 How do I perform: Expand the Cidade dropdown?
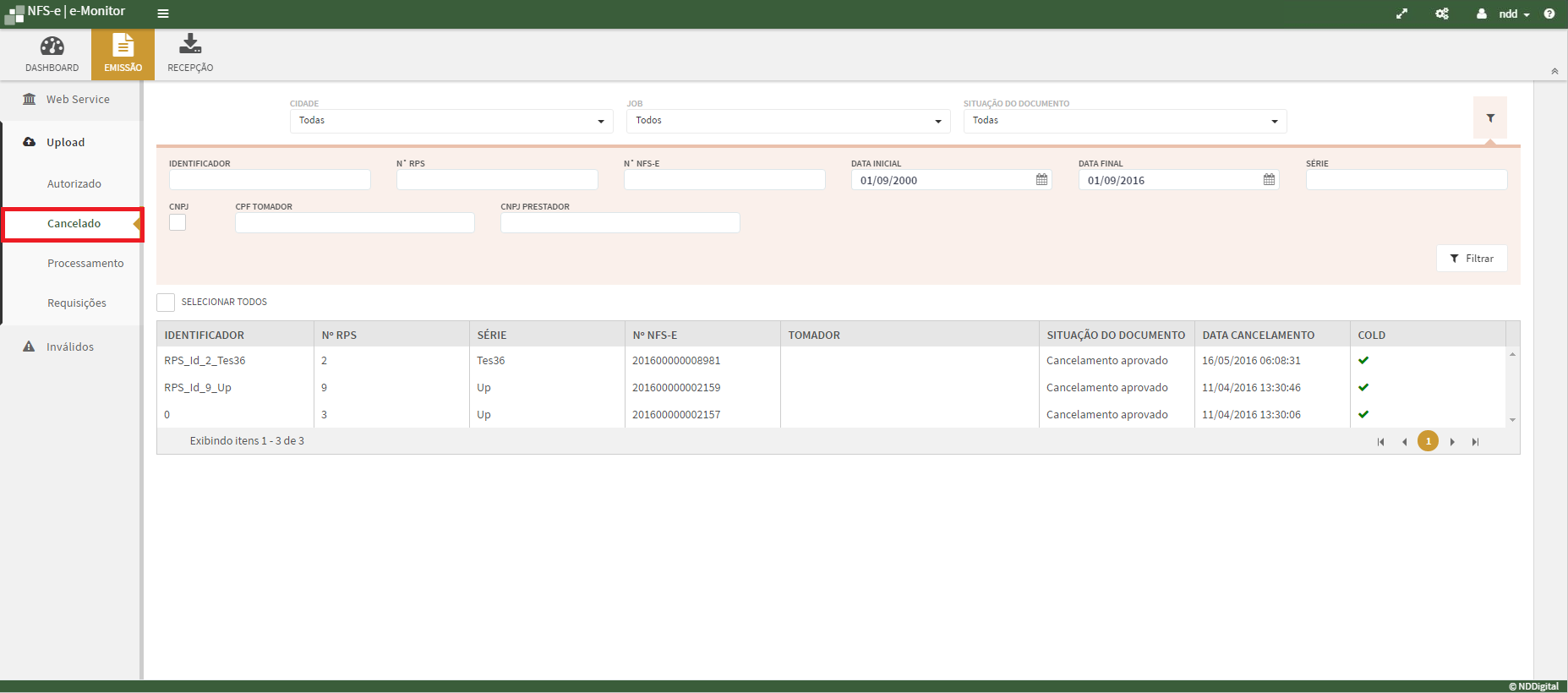click(451, 121)
